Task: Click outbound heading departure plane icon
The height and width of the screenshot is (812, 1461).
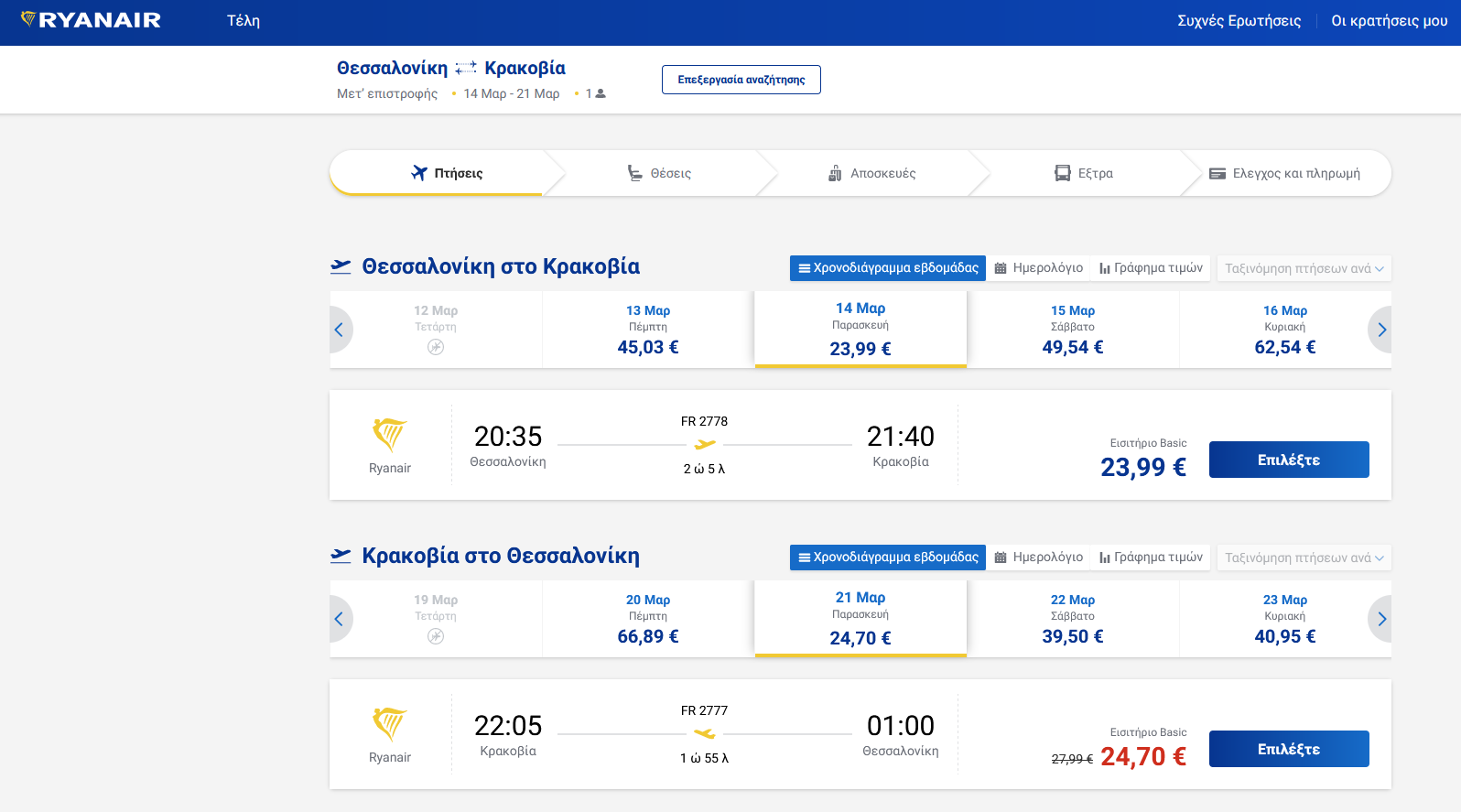Action: click(x=341, y=266)
